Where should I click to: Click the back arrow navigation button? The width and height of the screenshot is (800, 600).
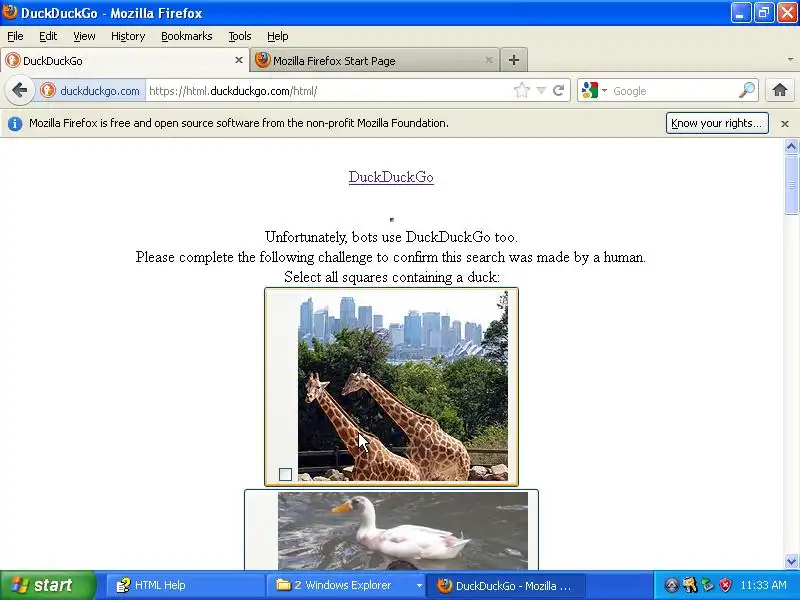click(x=19, y=91)
